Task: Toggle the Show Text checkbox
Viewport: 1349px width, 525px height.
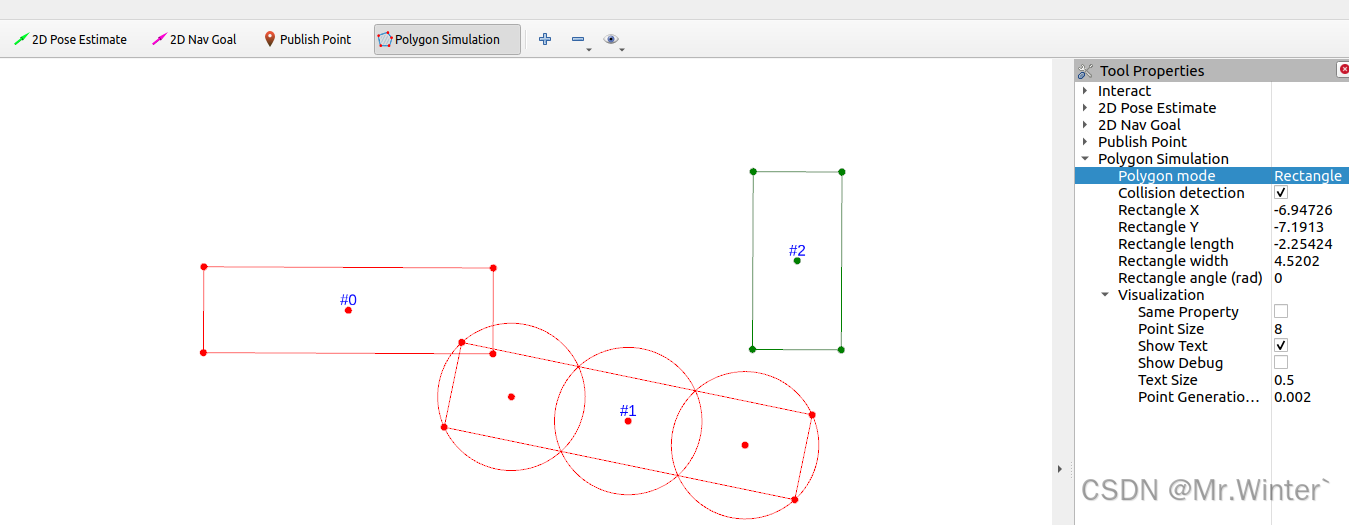Action: pos(1281,346)
